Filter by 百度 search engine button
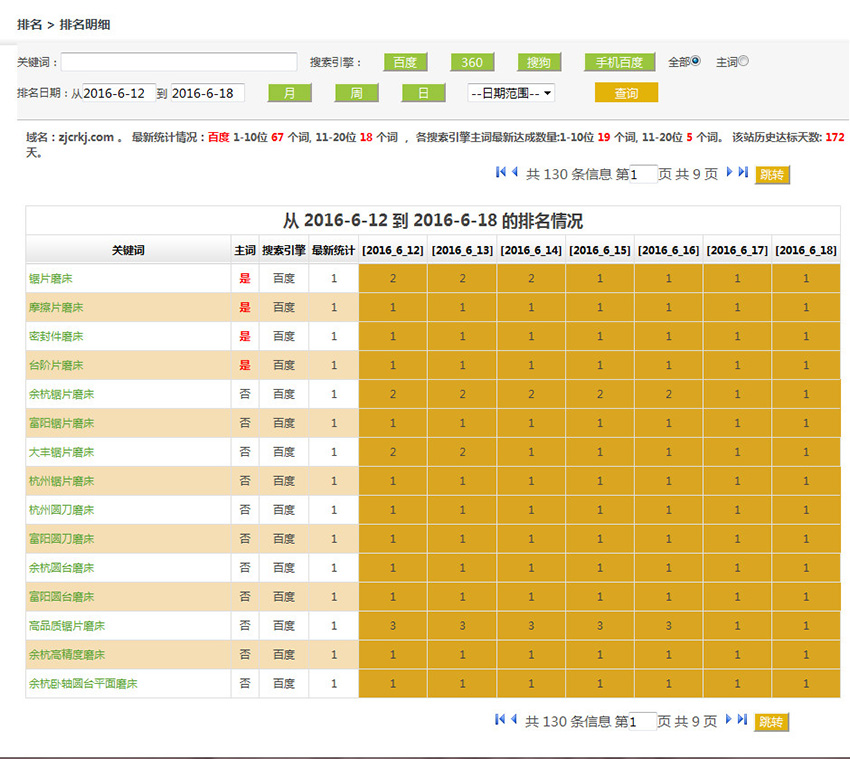850x759 pixels. point(405,62)
